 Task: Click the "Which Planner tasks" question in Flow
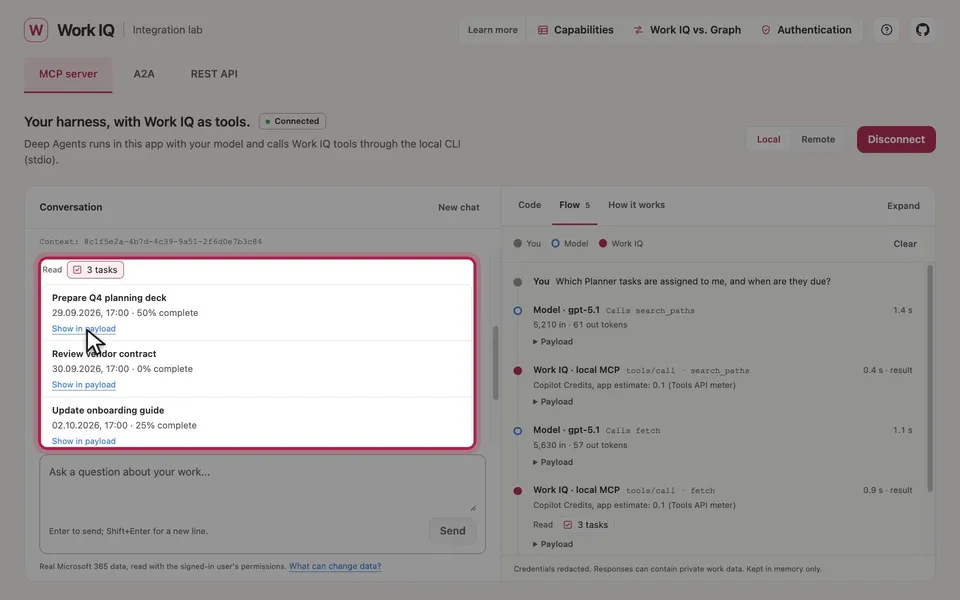pos(693,282)
